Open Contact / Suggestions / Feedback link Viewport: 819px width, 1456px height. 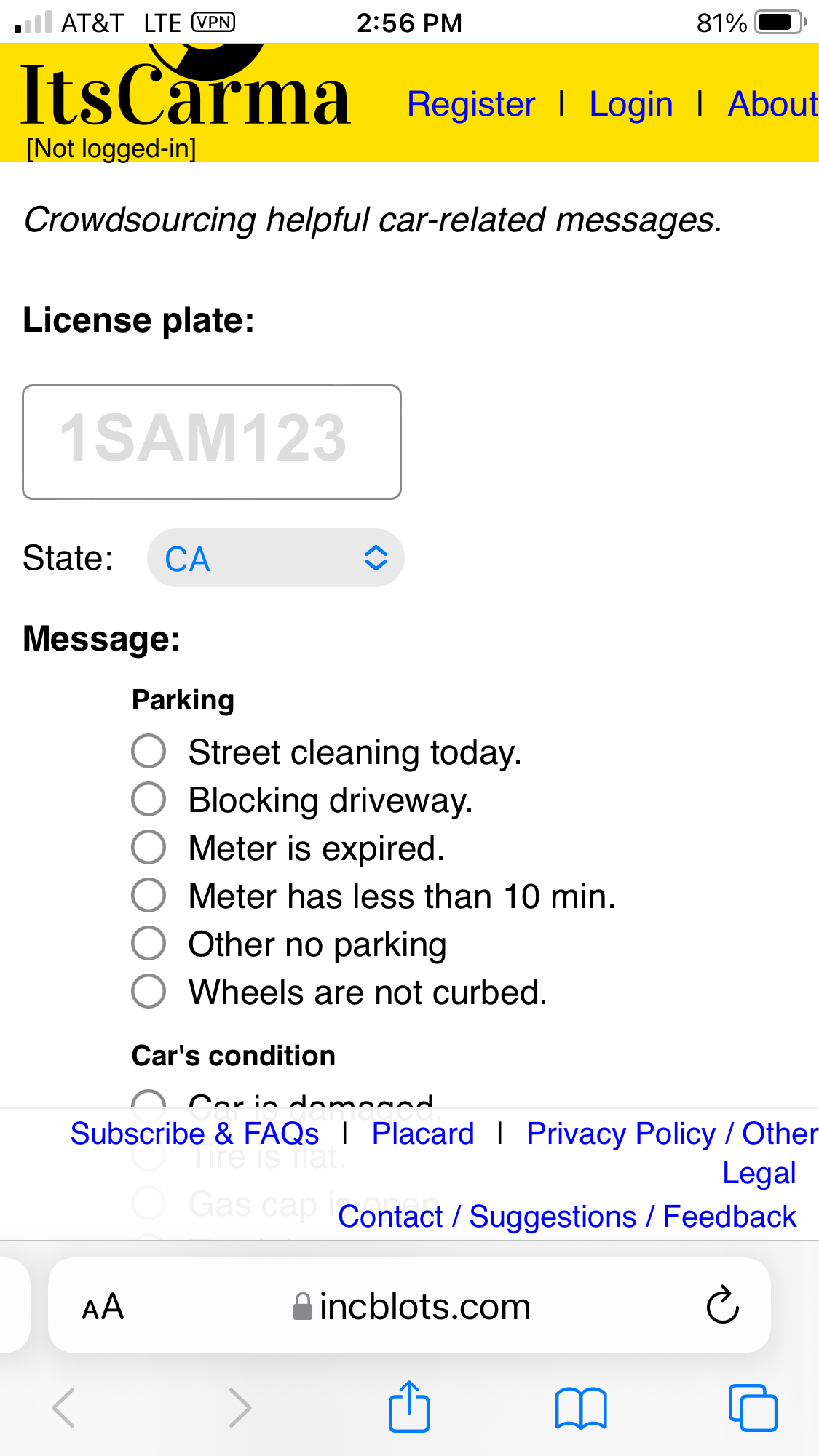coord(567,1217)
